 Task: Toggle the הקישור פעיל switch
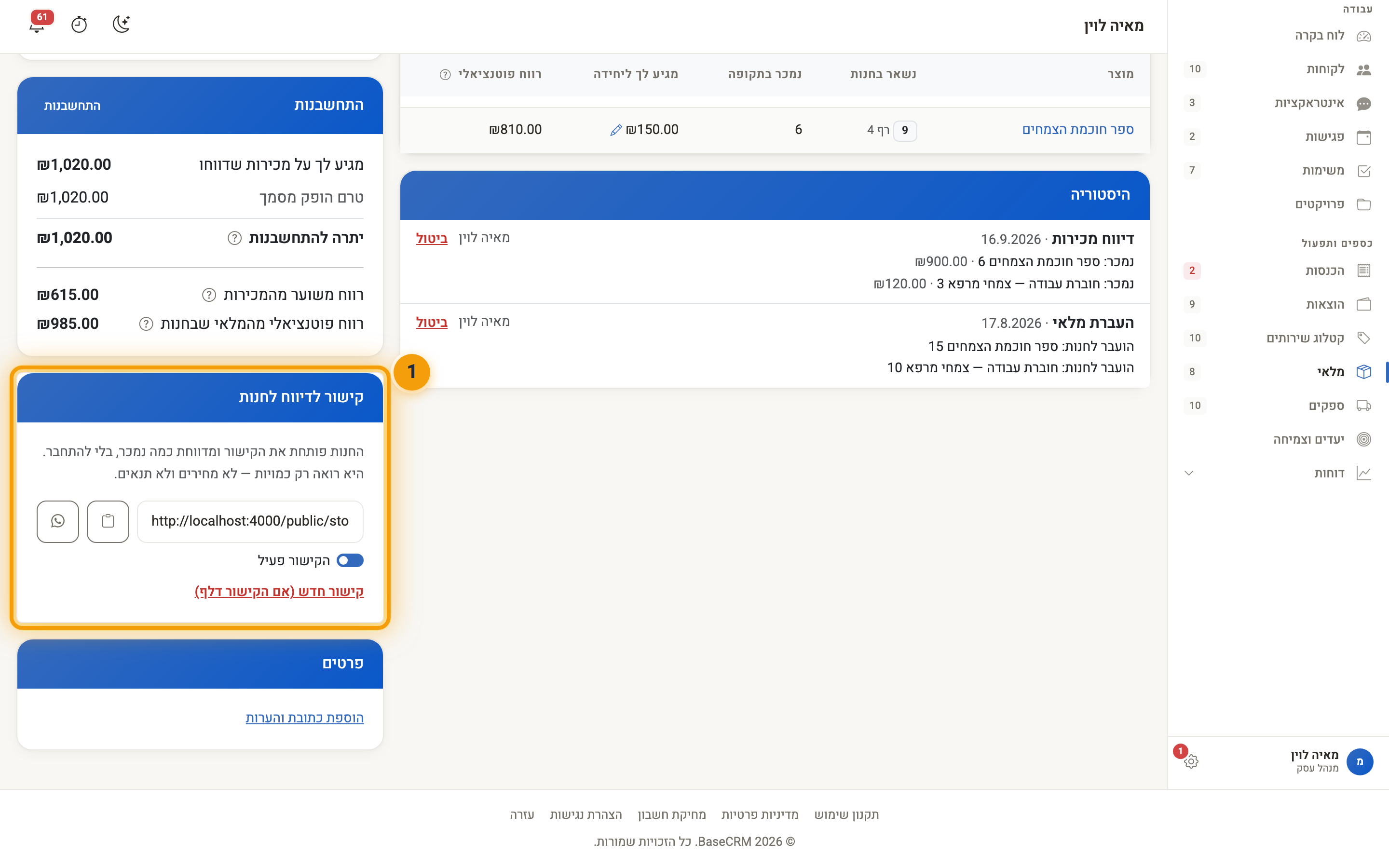click(x=350, y=560)
